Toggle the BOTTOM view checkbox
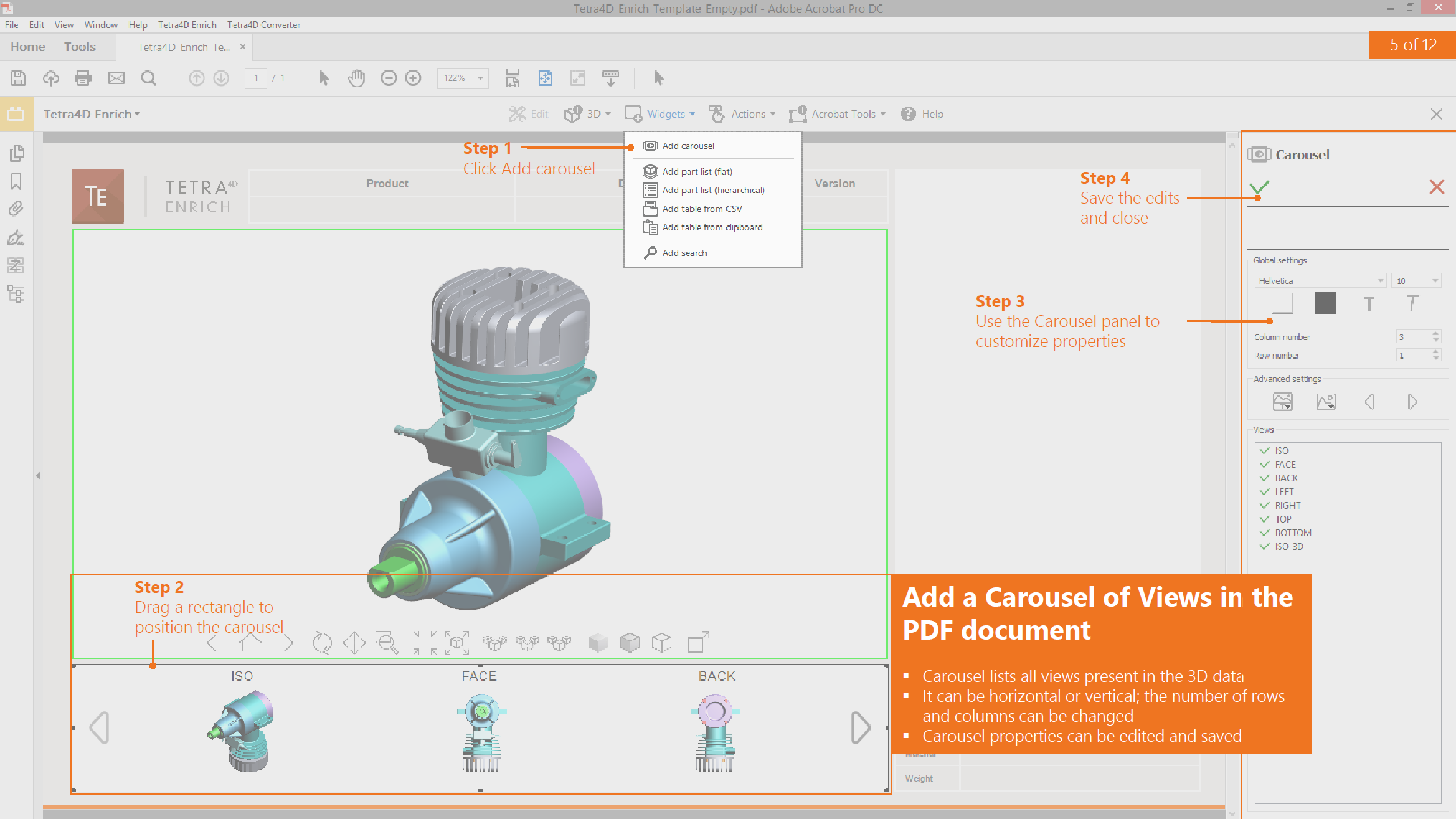 1265,533
